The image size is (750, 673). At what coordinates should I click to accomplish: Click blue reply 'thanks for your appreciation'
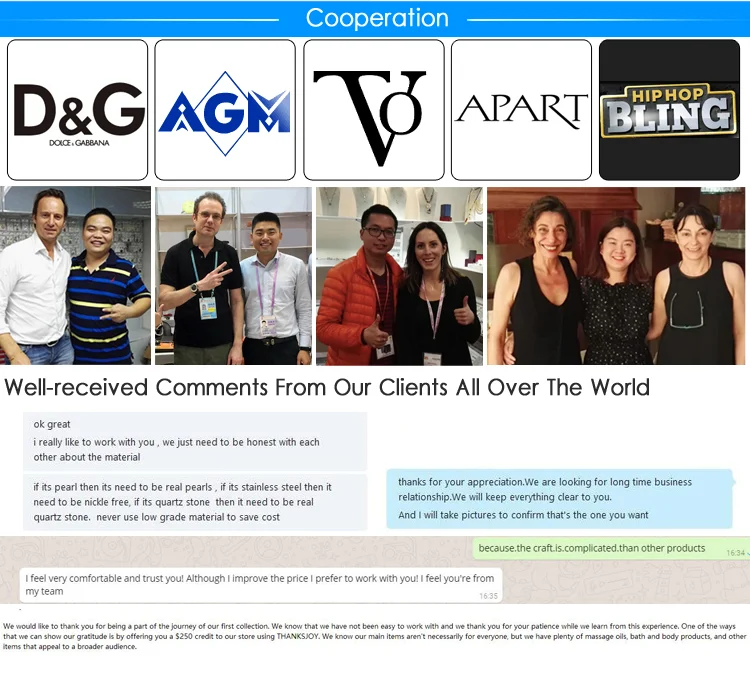click(x=560, y=498)
